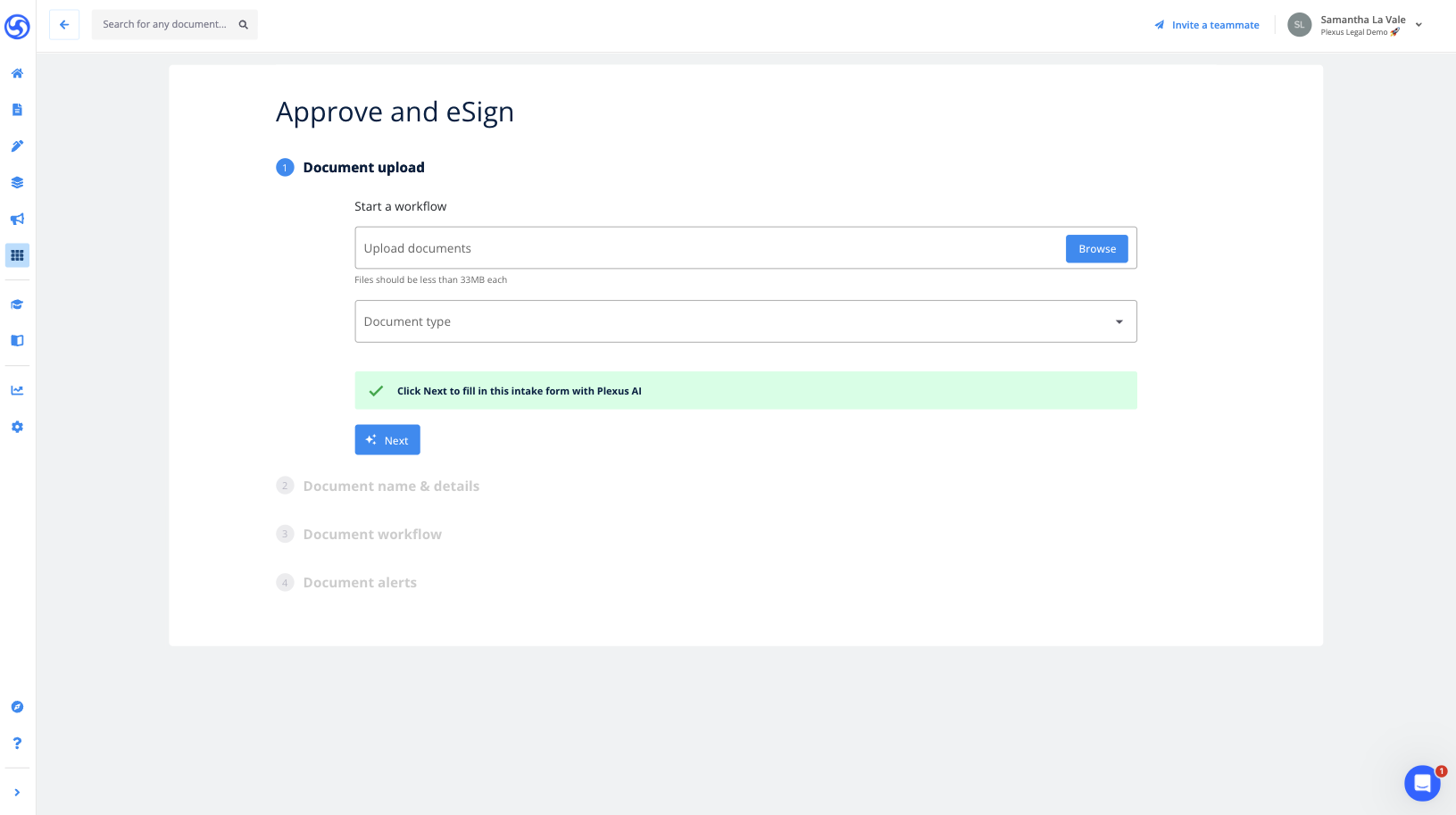Open the Home icon in sidebar

point(17,73)
